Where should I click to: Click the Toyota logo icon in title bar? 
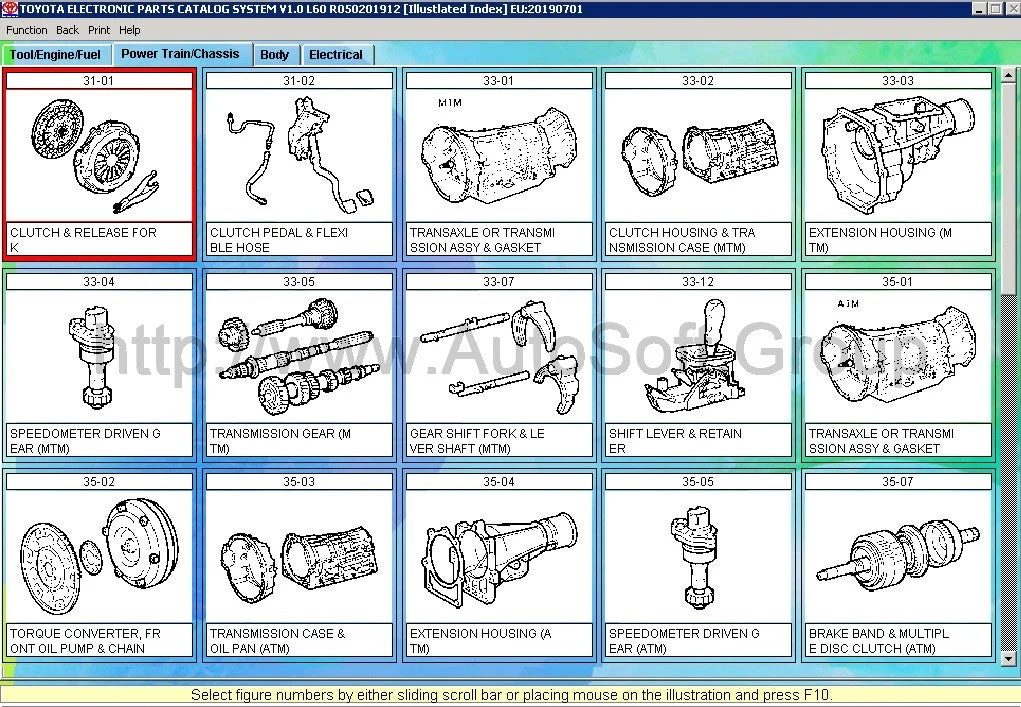click(x=9, y=9)
